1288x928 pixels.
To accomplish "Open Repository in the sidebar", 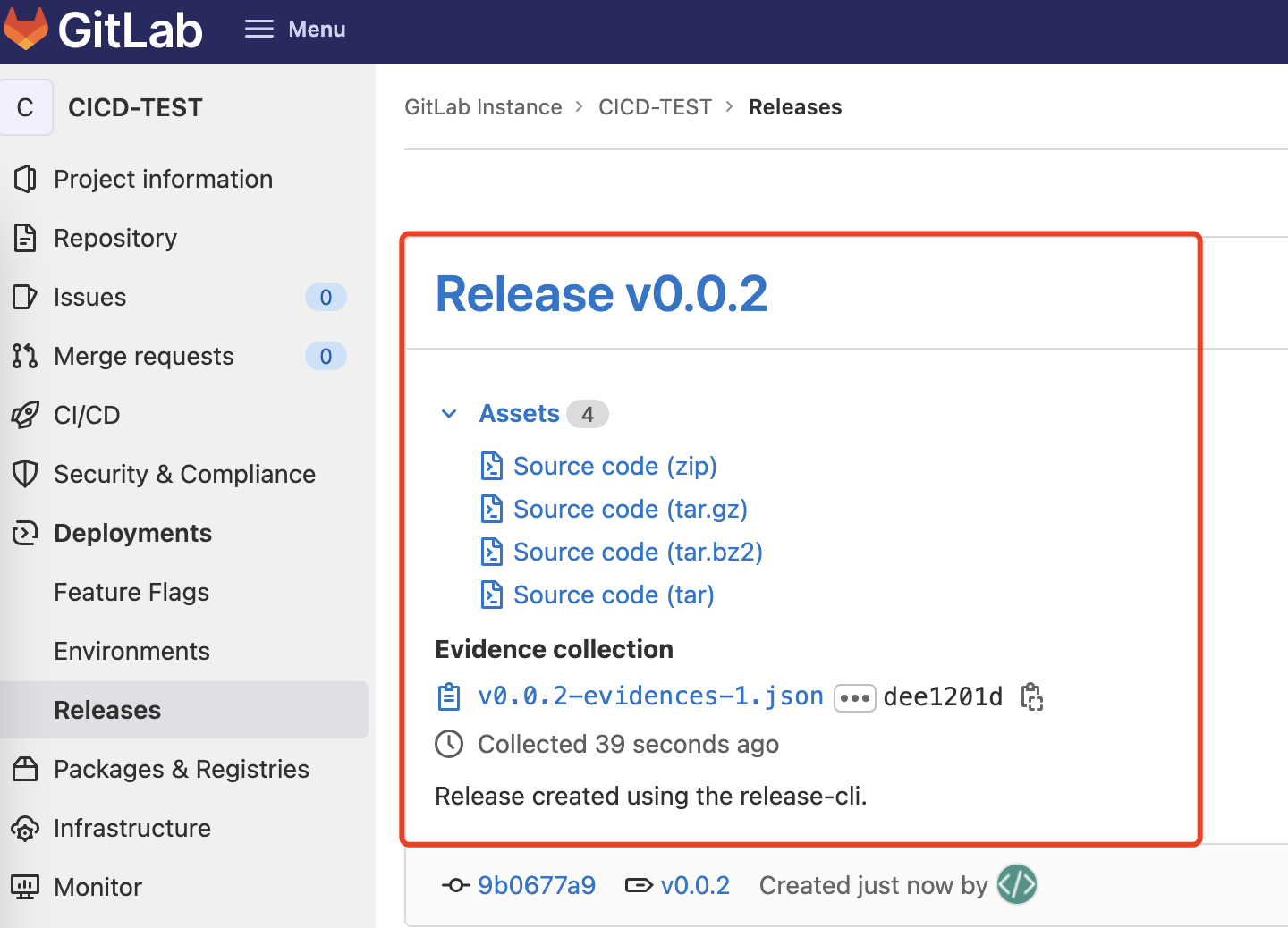I will pyautogui.click(x=115, y=238).
